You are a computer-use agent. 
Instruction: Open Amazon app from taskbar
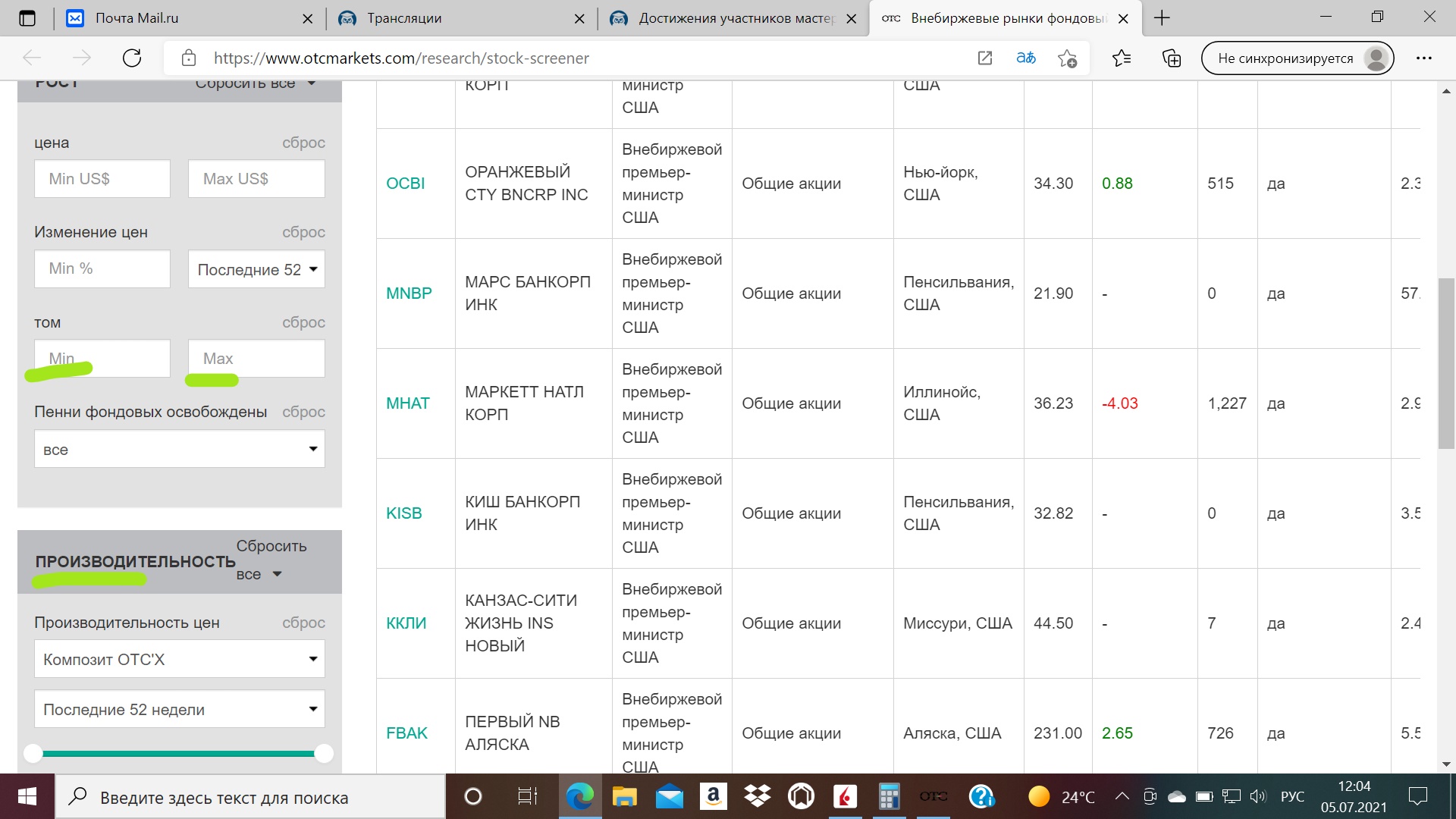click(x=713, y=796)
